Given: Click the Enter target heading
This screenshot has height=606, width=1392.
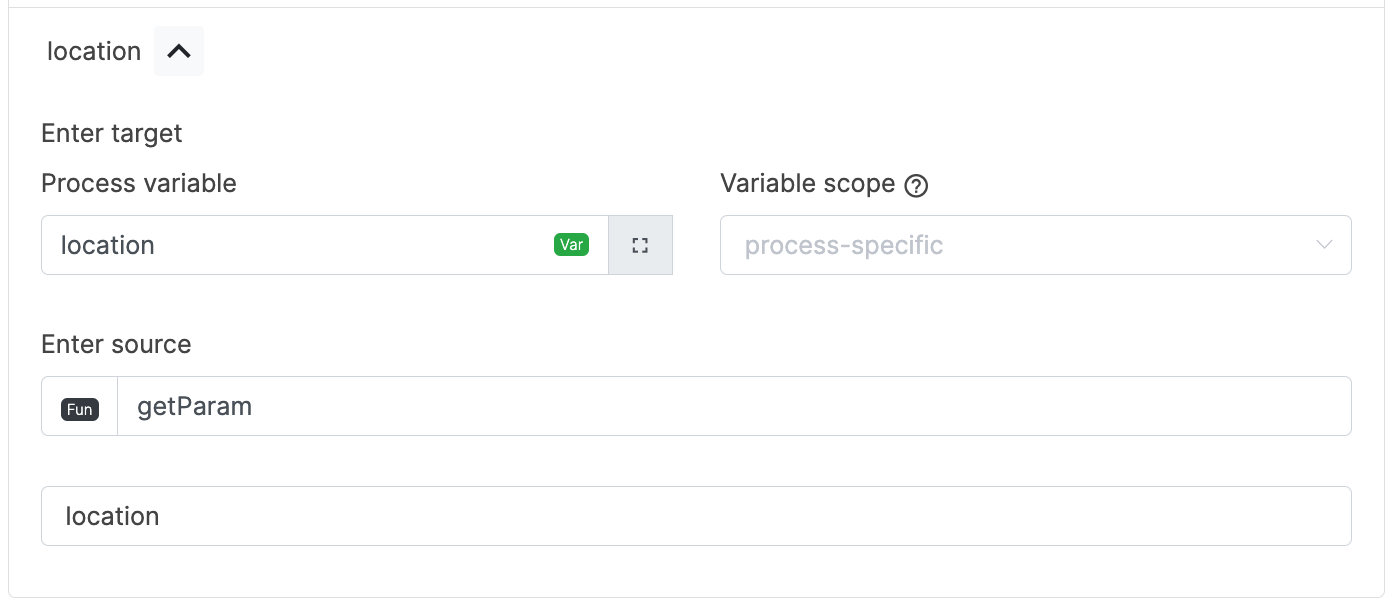Looking at the screenshot, I should [x=111, y=132].
